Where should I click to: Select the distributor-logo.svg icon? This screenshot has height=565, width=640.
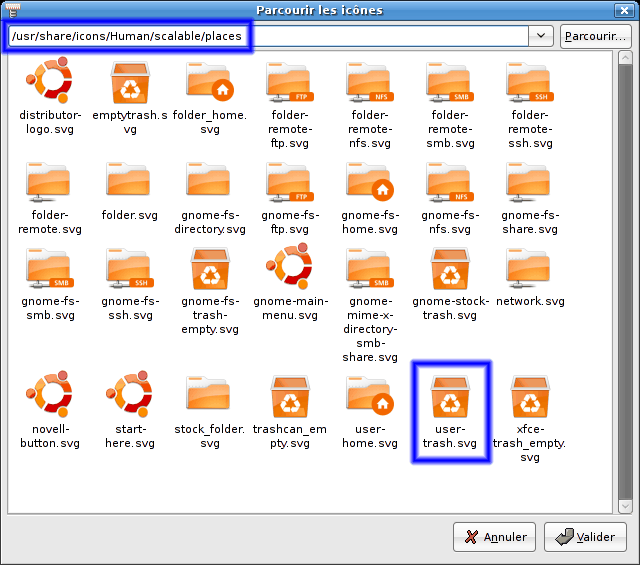50,80
